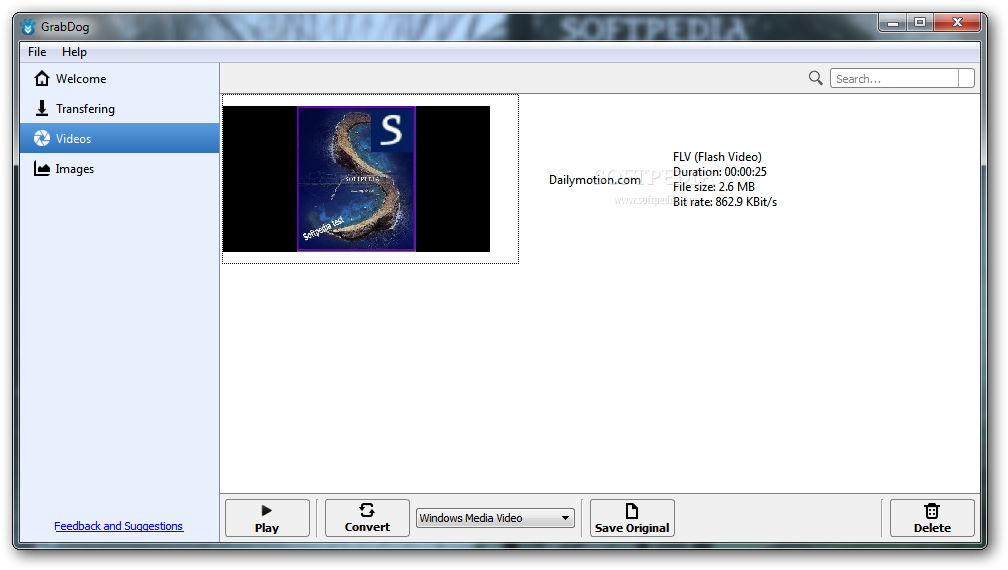Select the Videos section
Screen dimensions: 1008x570
coord(120,138)
